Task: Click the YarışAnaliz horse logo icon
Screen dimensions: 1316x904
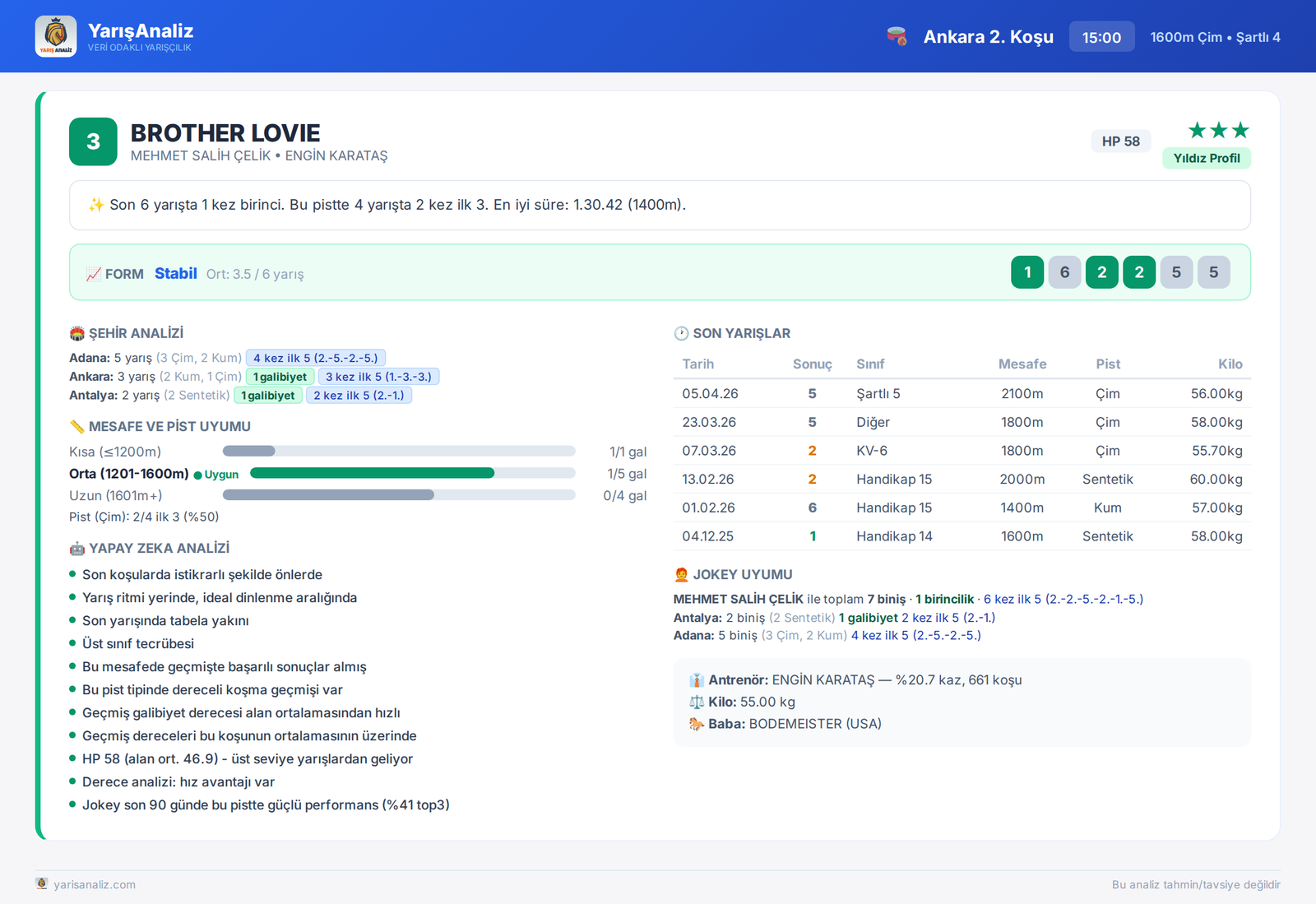Action: [x=56, y=36]
